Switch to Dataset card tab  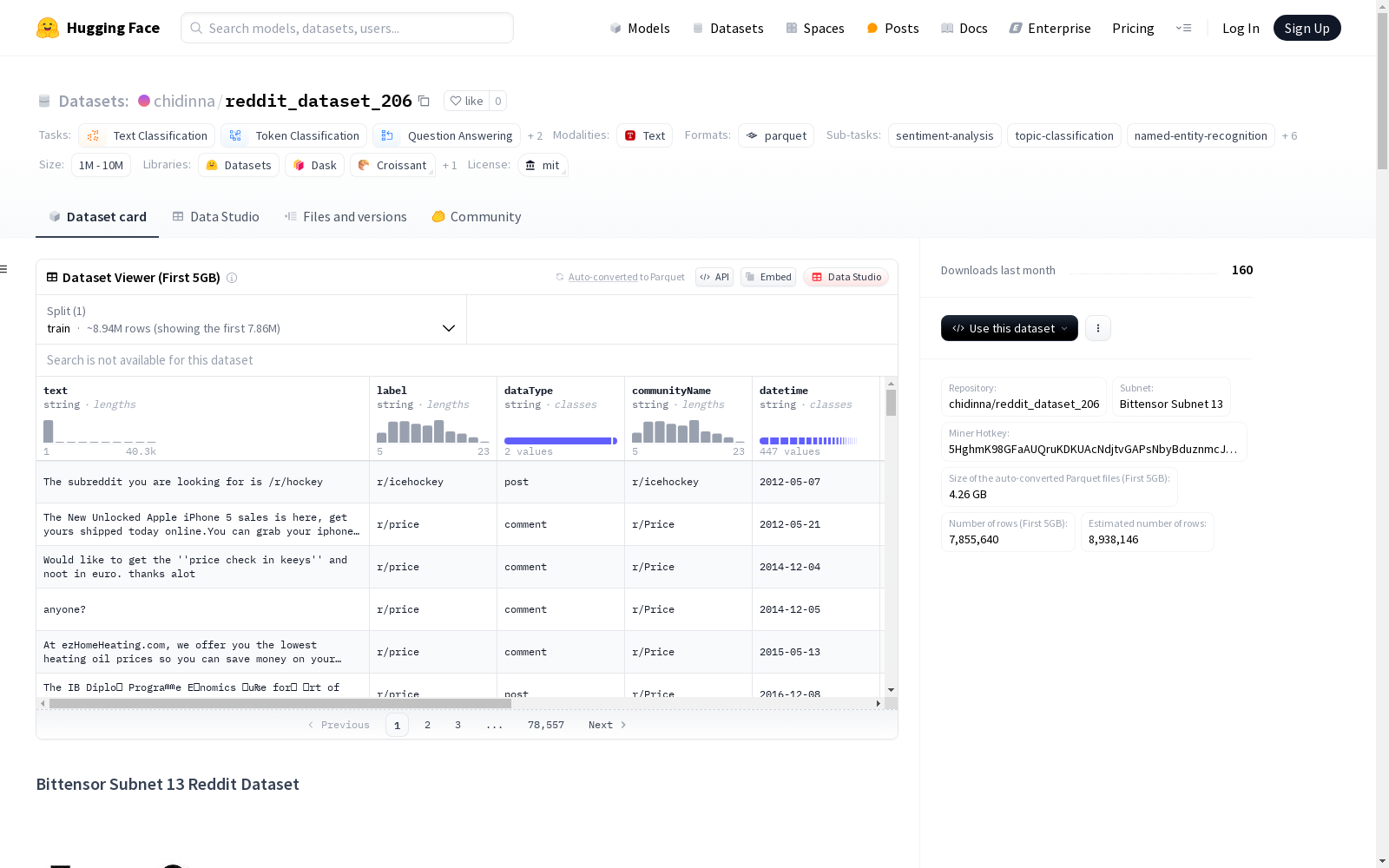click(x=97, y=217)
